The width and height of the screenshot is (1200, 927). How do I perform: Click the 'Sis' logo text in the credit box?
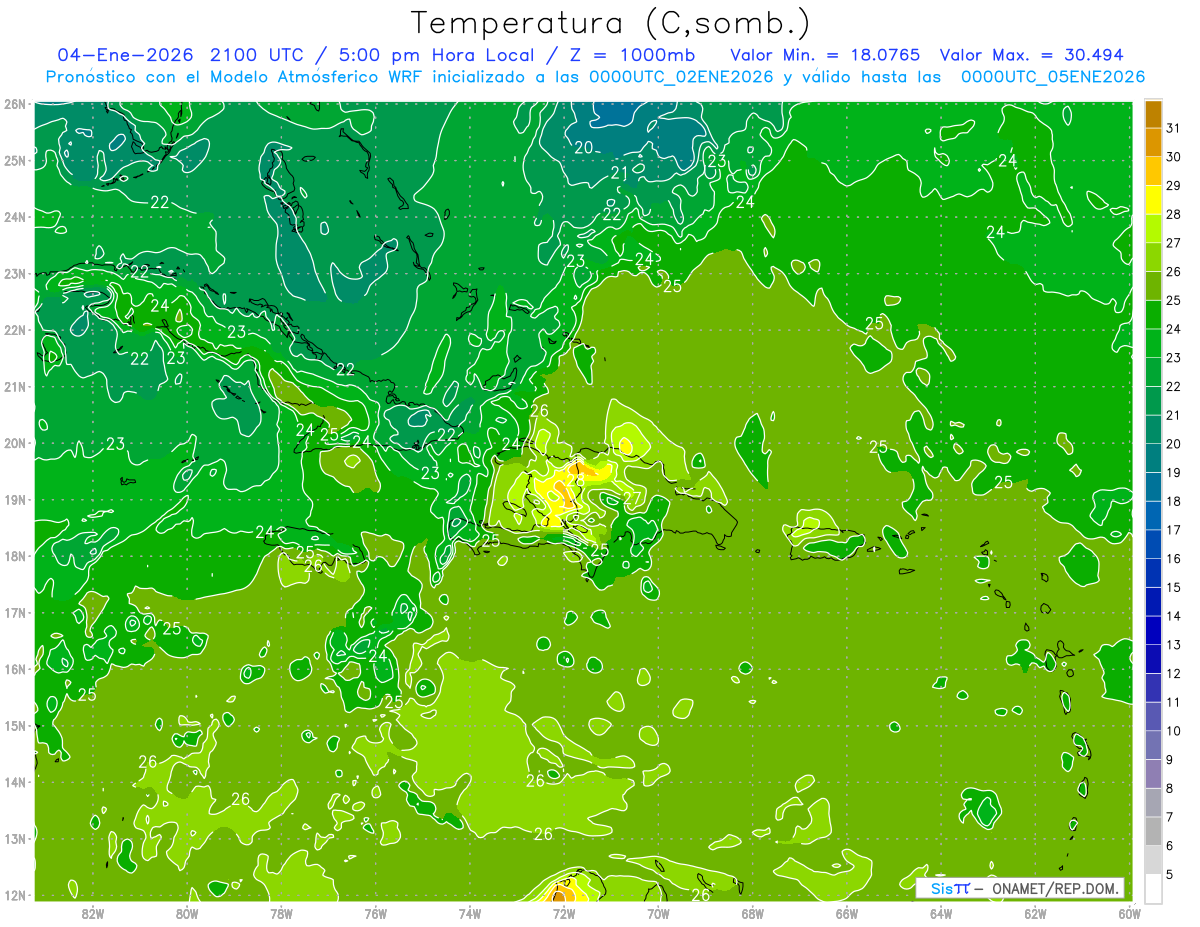coord(940,888)
